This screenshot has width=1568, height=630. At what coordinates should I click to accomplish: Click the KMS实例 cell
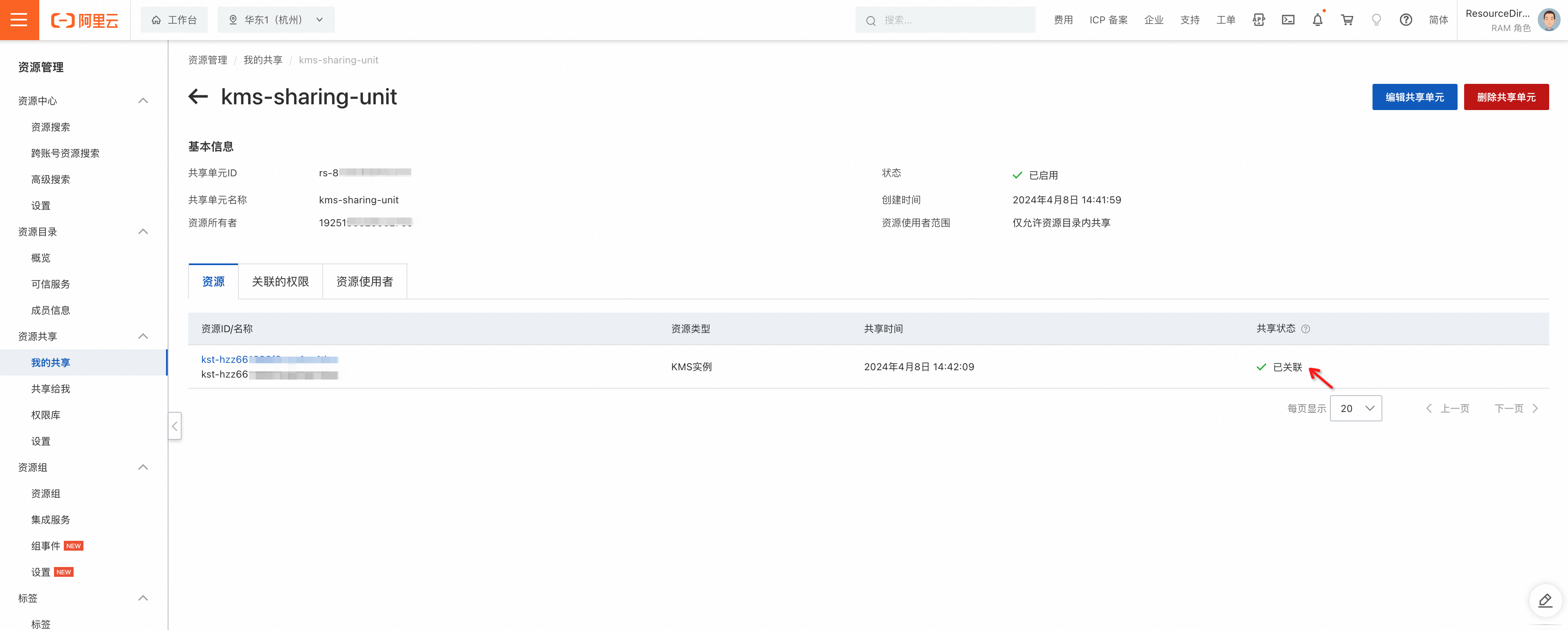click(x=692, y=367)
